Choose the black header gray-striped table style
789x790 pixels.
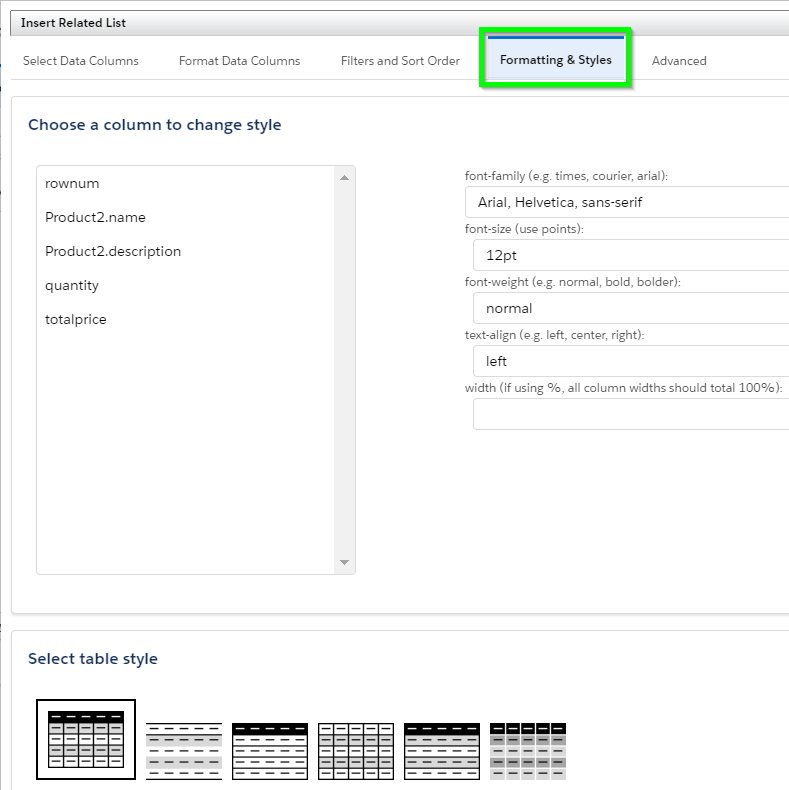point(442,751)
